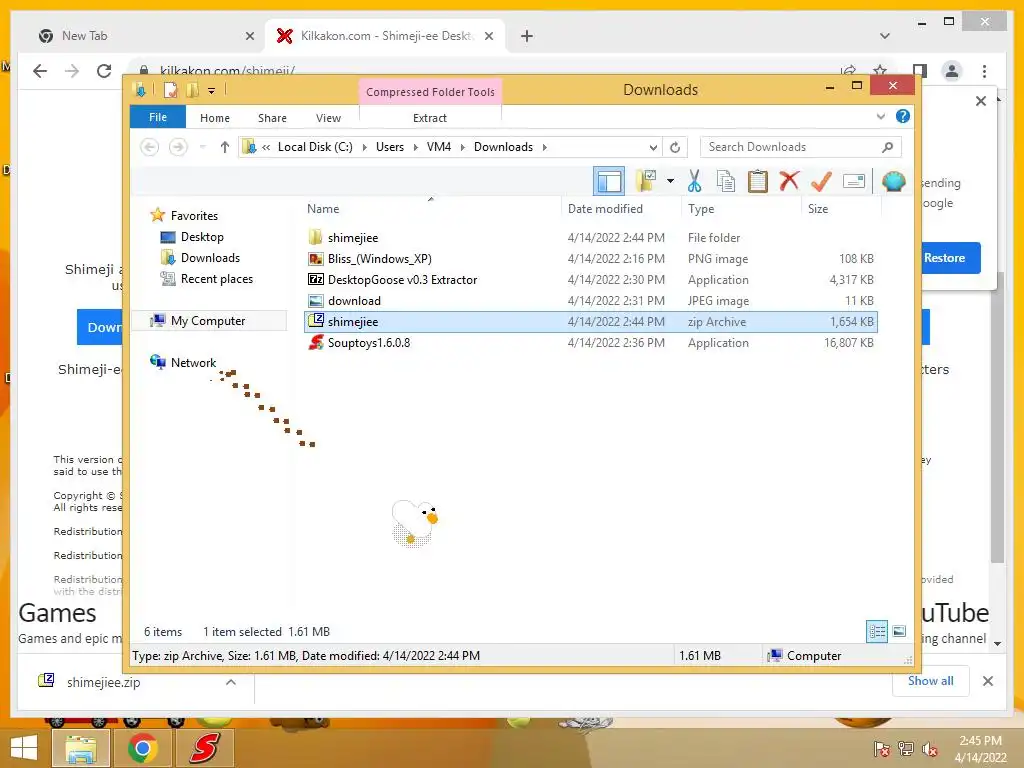Open Chrome from the taskbar
The image size is (1024, 768).
pyautogui.click(x=142, y=748)
